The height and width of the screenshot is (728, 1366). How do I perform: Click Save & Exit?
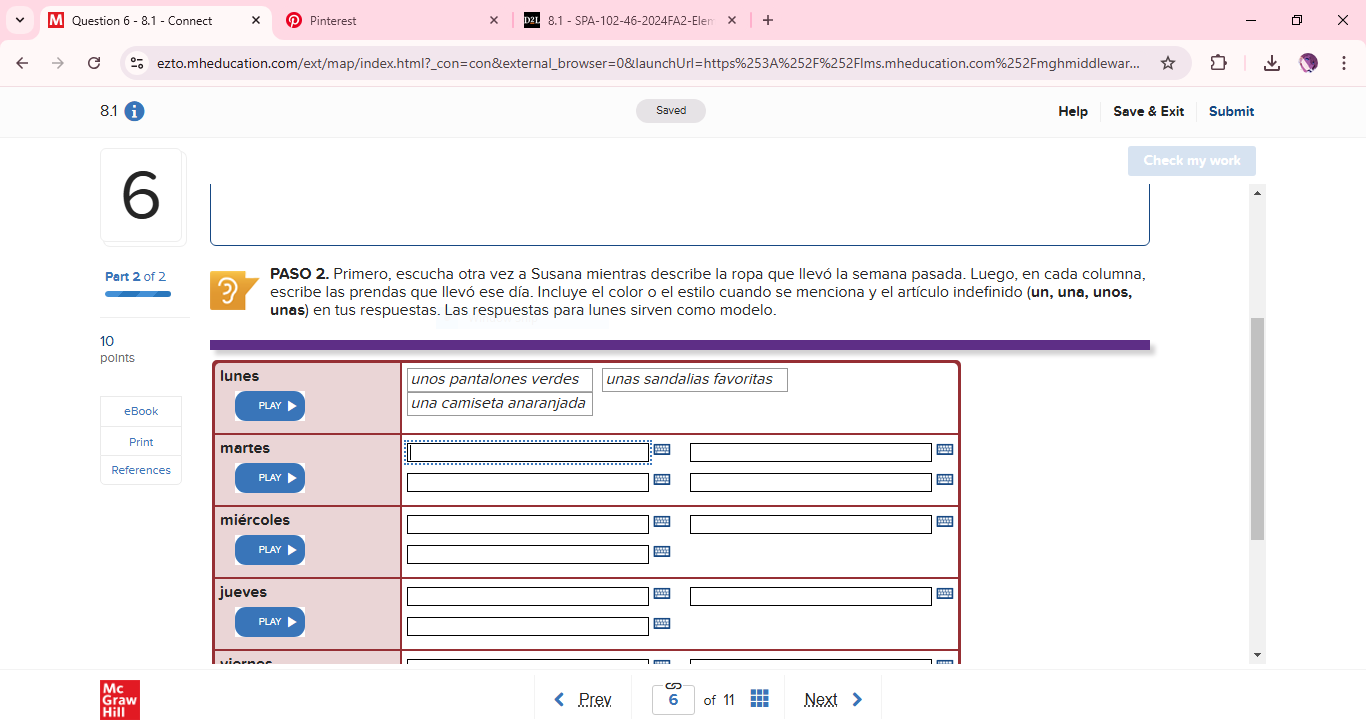pyautogui.click(x=1149, y=111)
